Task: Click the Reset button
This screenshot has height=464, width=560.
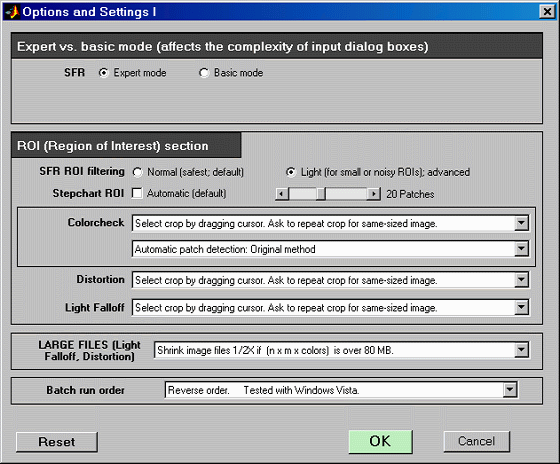Action: (57, 442)
